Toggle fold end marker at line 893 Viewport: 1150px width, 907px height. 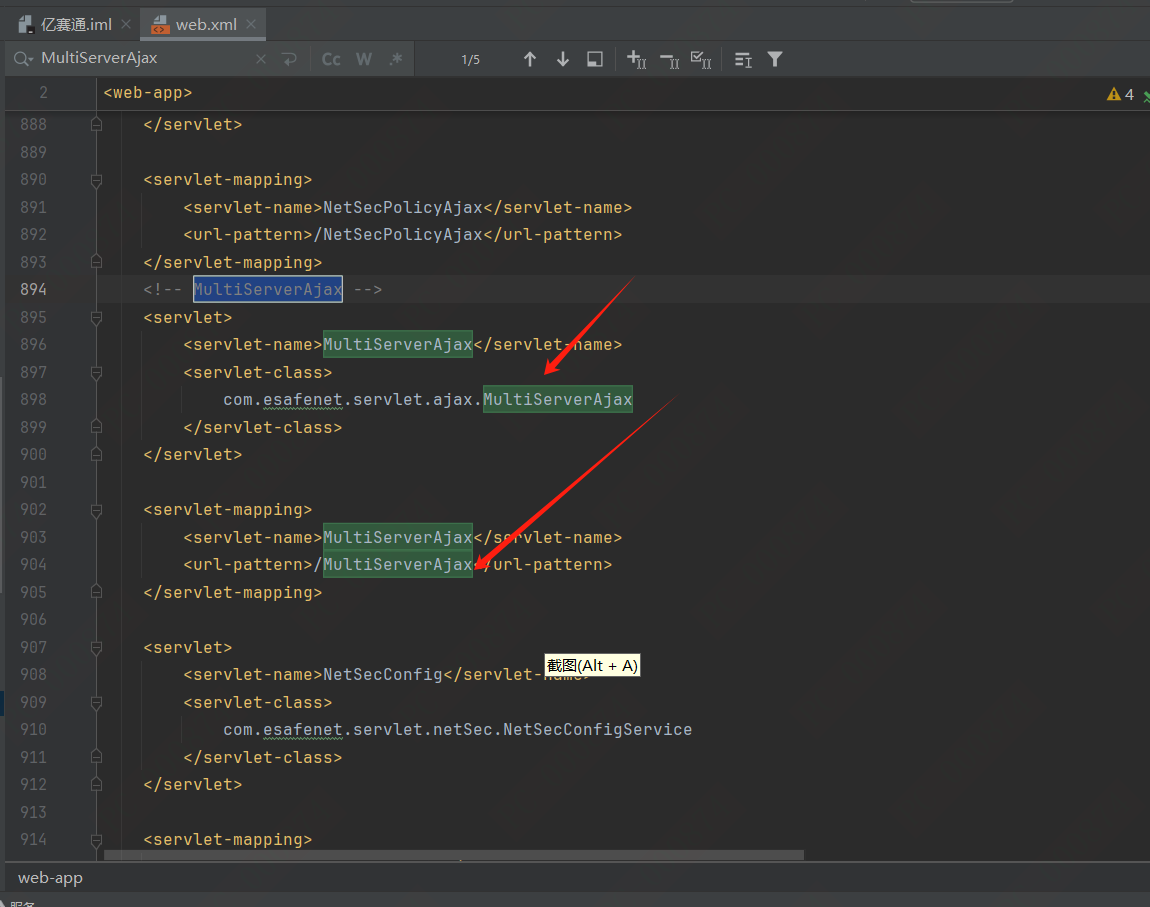pyautogui.click(x=96, y=262)
